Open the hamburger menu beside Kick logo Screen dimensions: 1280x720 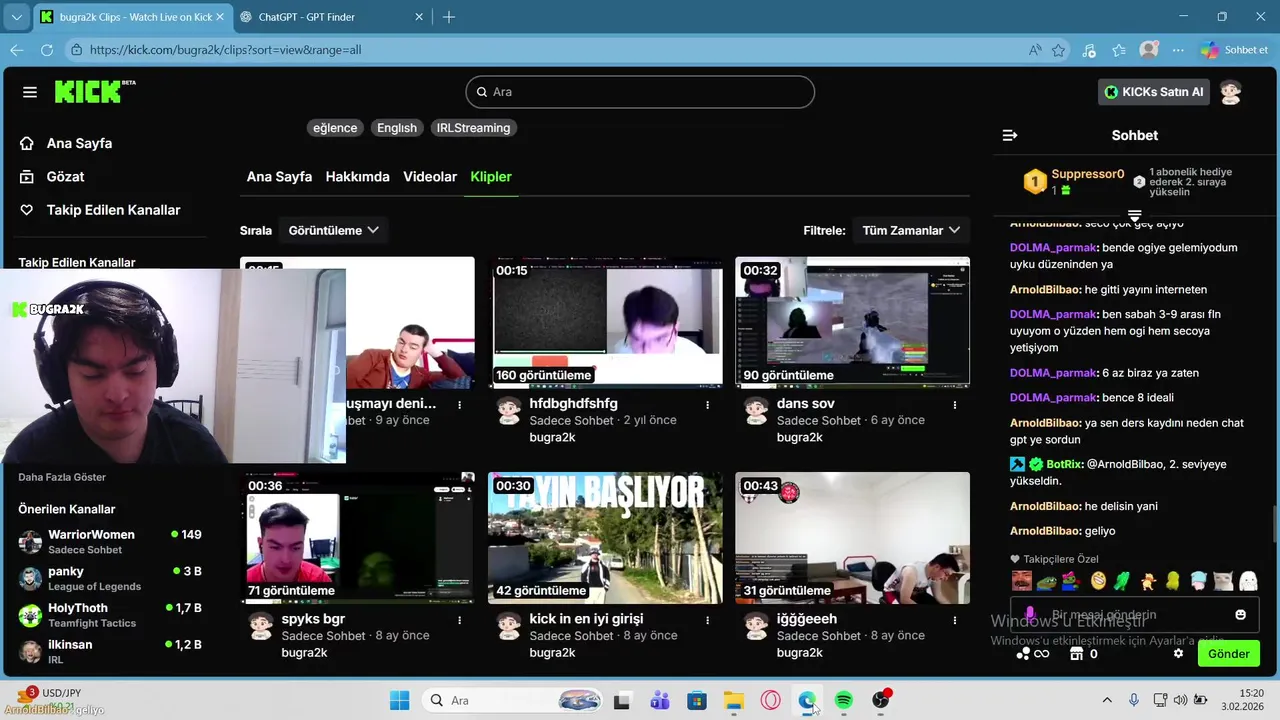point(30,92)
